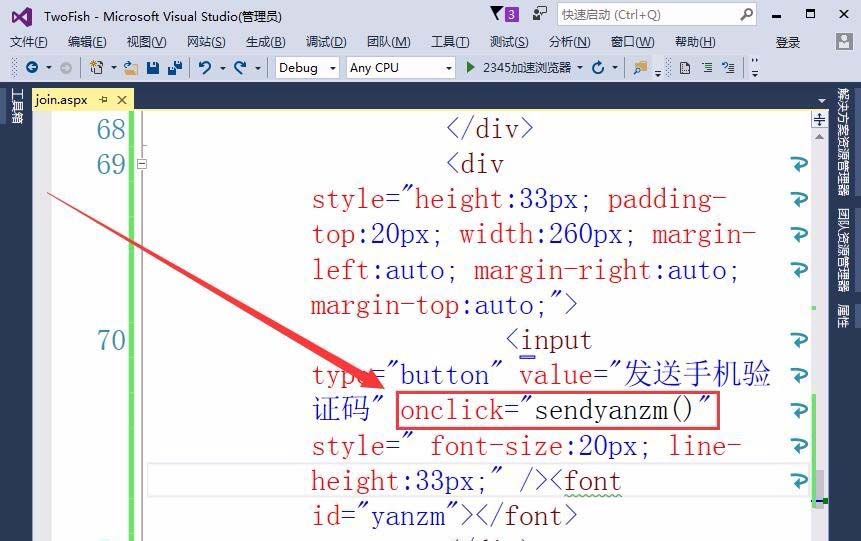Click the greyed Navigate Forward arrow
This screenshot has height=541, width=861.
point(65,68)
